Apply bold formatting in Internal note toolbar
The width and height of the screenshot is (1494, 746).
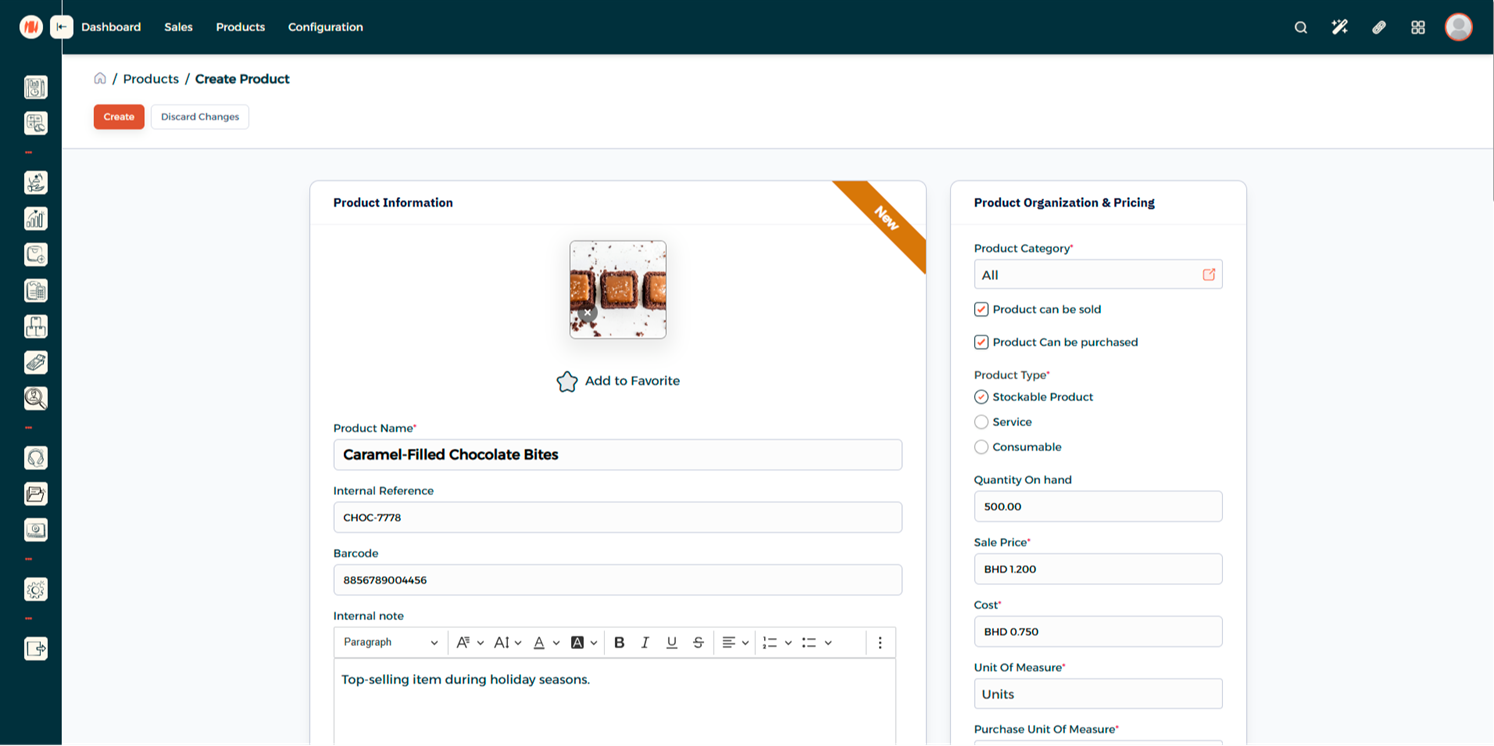pyautogui.click(x=619, y=642)
